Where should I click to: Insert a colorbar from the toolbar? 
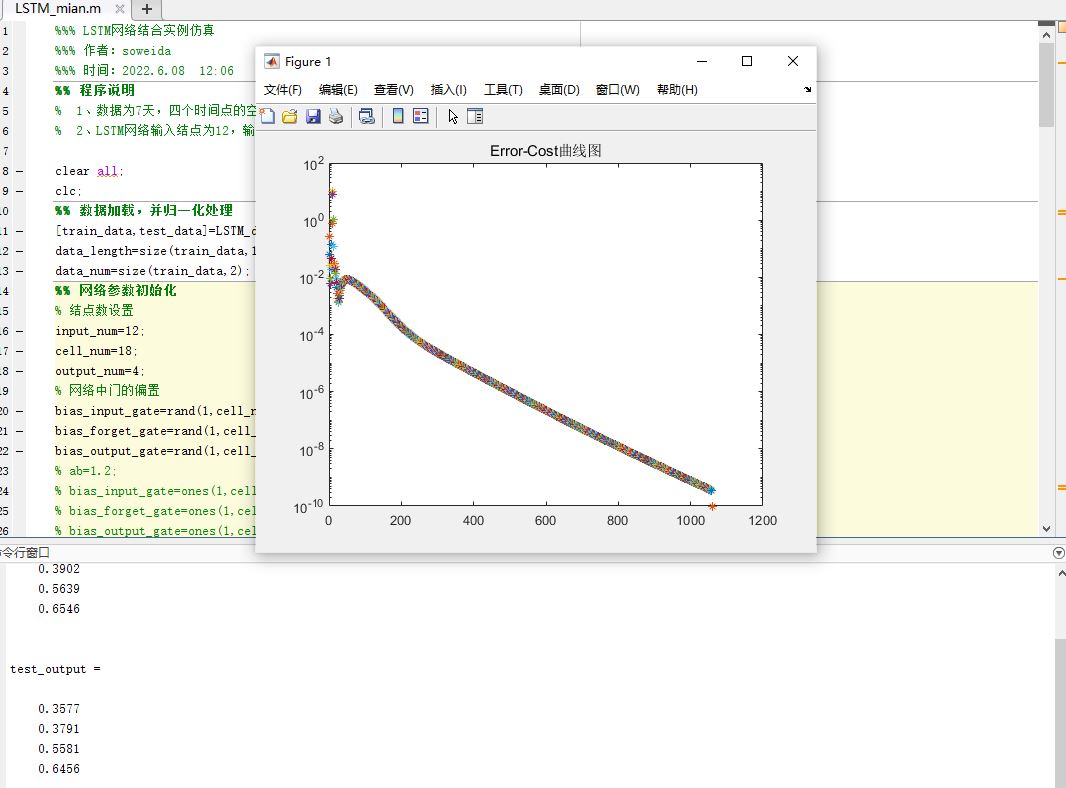[398, 116]
